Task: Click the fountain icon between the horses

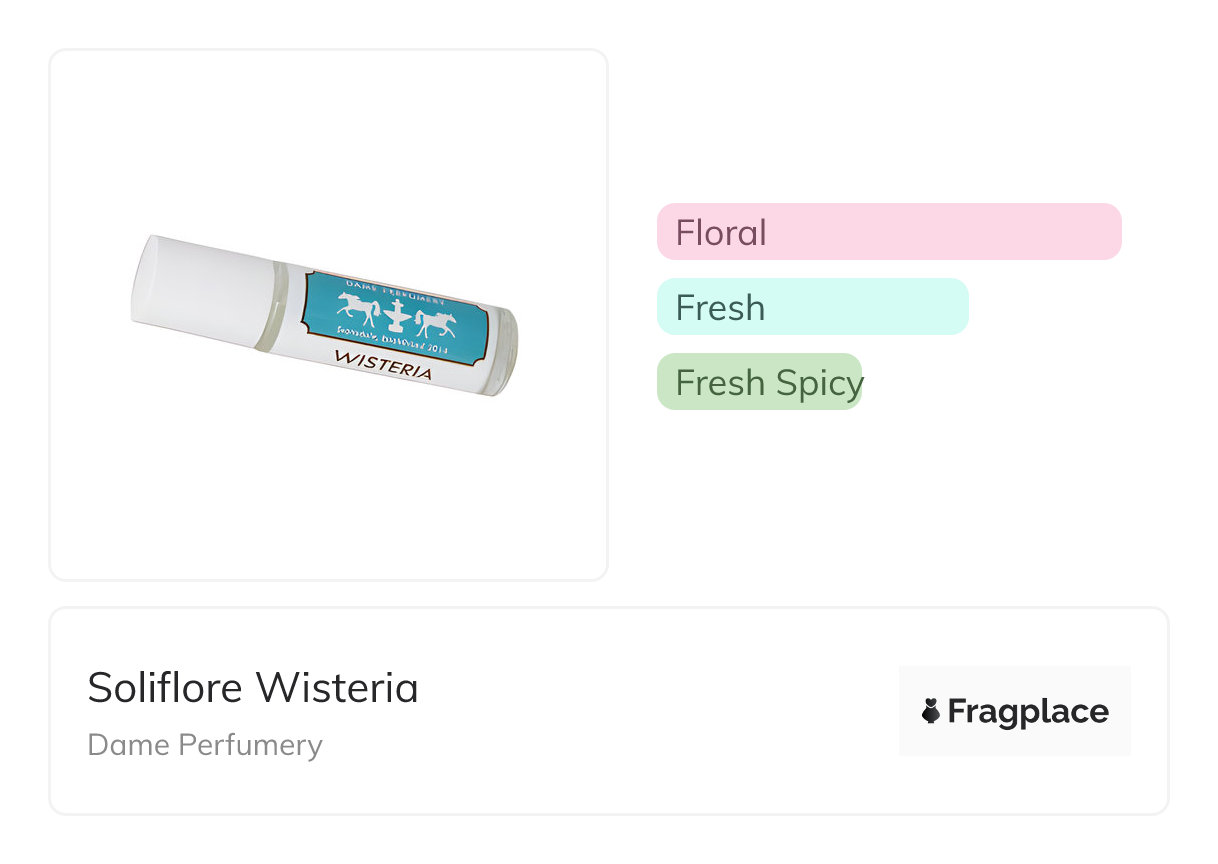Action: tap(396, 317)
